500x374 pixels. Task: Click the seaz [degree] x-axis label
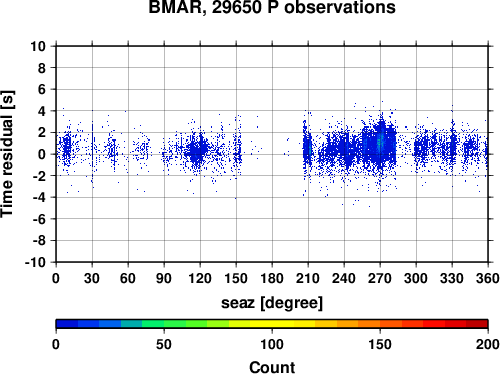tap(272, 303)
